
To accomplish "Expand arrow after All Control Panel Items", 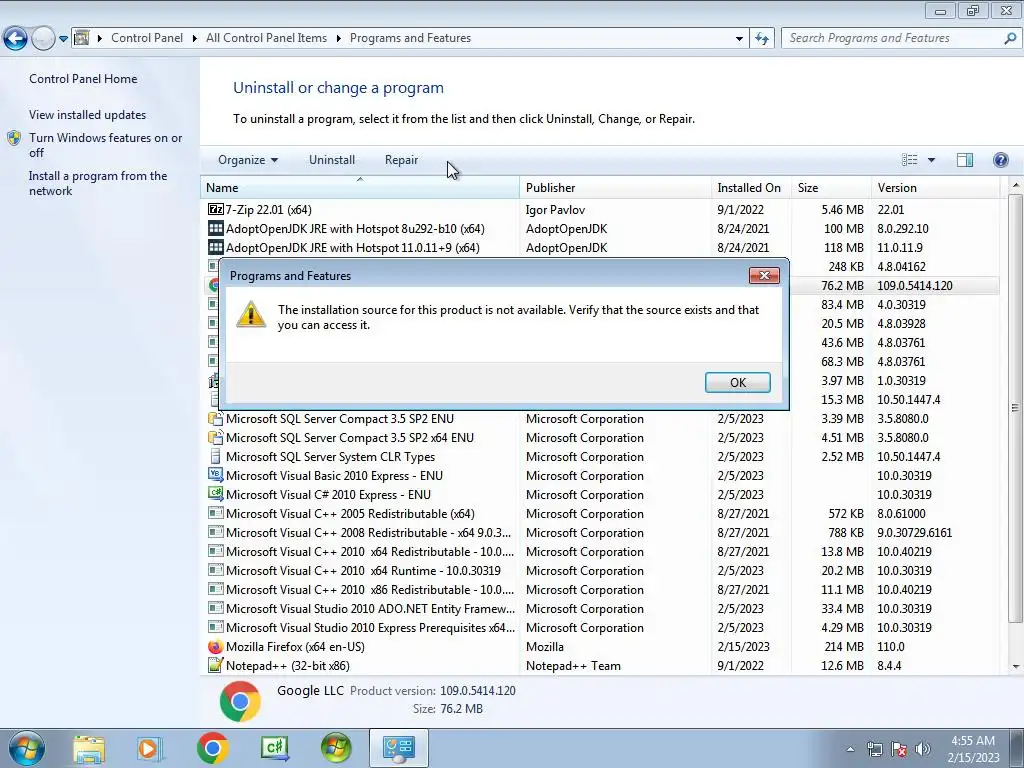I will (338, 39).
